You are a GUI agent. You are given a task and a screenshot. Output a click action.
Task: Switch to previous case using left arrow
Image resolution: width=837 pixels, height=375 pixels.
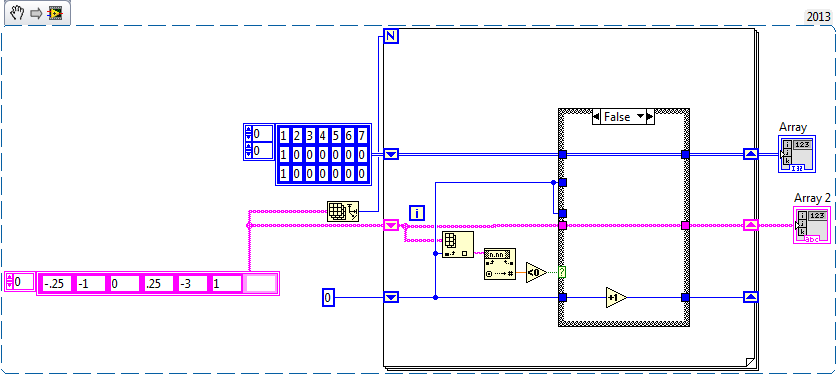click(x=596, y=116)
